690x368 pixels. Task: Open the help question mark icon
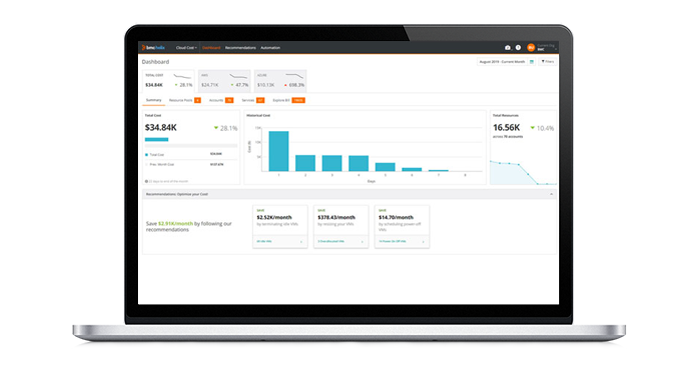click(518, 48)
